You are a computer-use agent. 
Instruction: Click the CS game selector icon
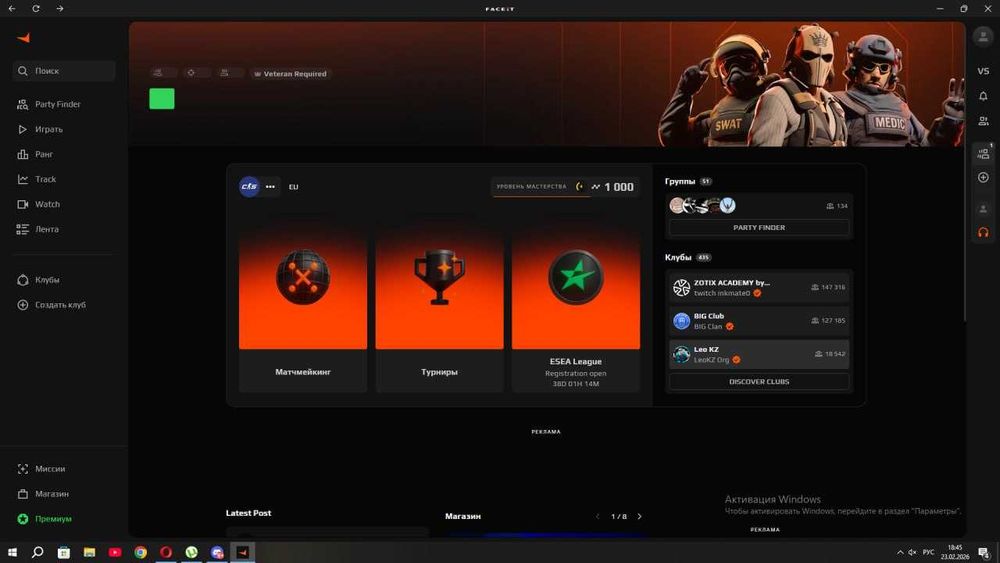pyautogui.click(x=249, y=186)
